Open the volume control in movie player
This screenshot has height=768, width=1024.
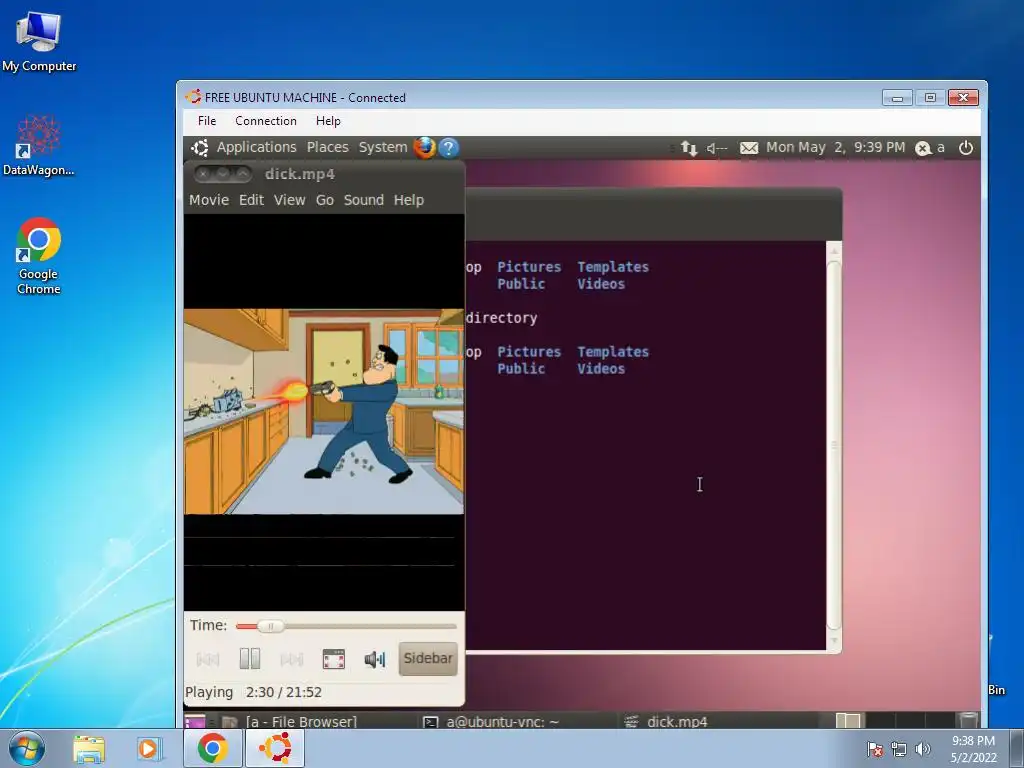pyautogui.click(x=375, y=659)
